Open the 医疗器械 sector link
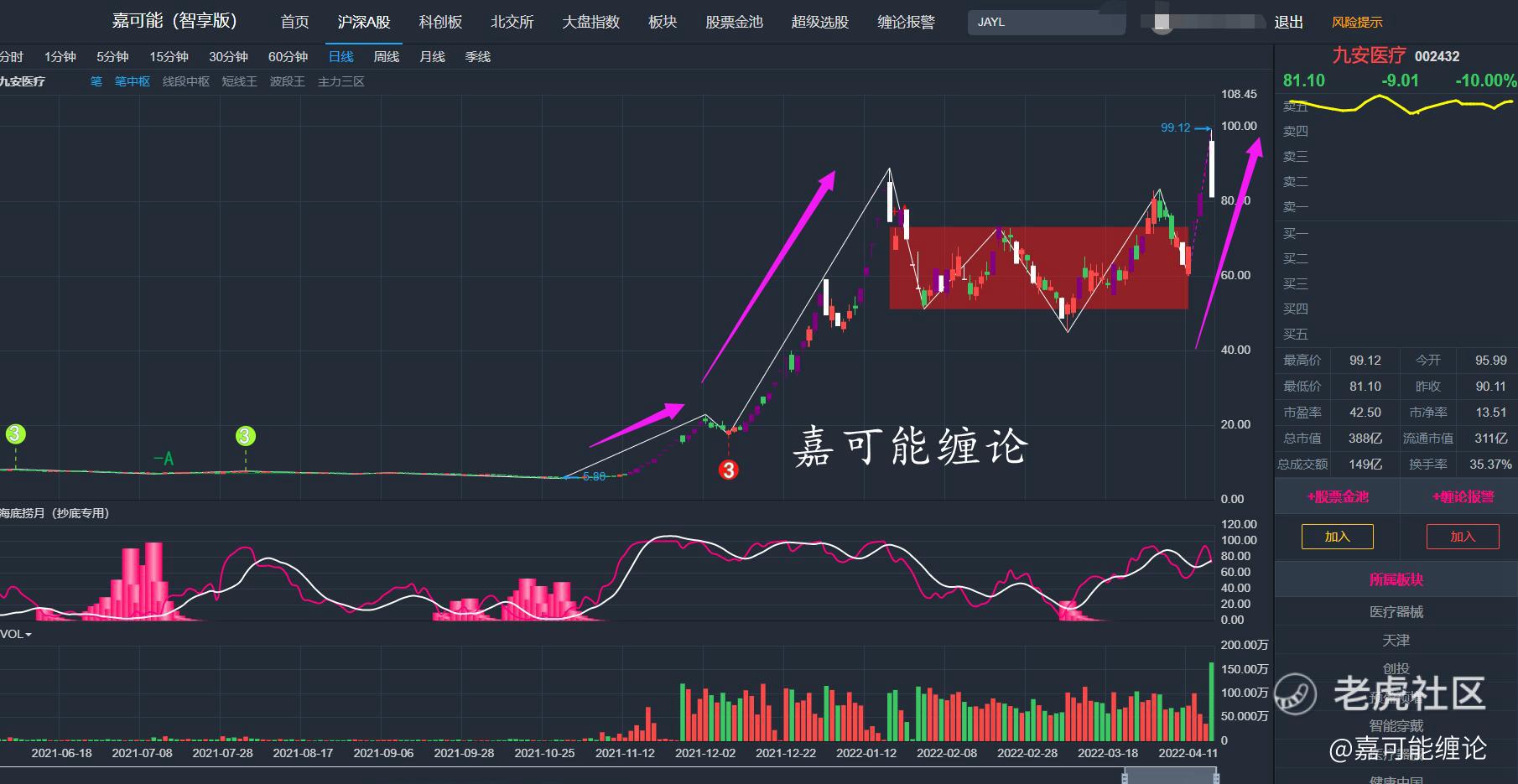The width and height of the screenshot is (1518, 784). [1396, 612]
